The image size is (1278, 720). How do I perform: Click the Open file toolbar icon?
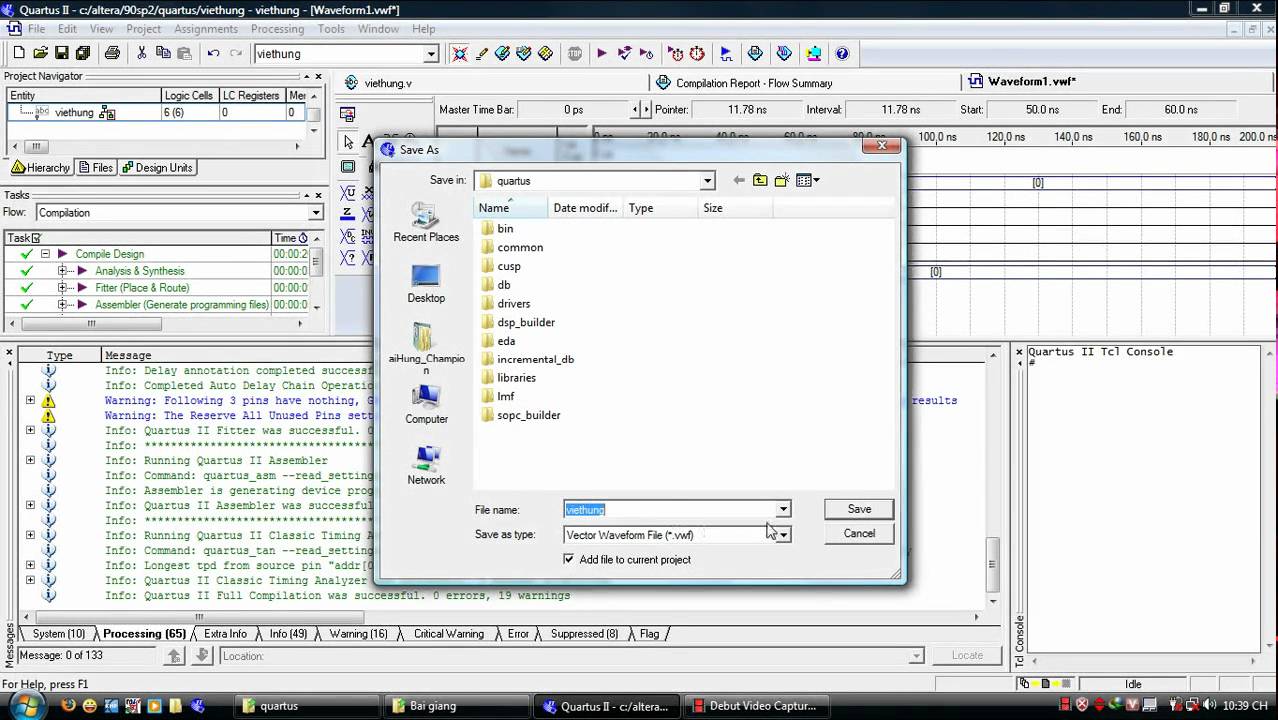tap(41, 53)
